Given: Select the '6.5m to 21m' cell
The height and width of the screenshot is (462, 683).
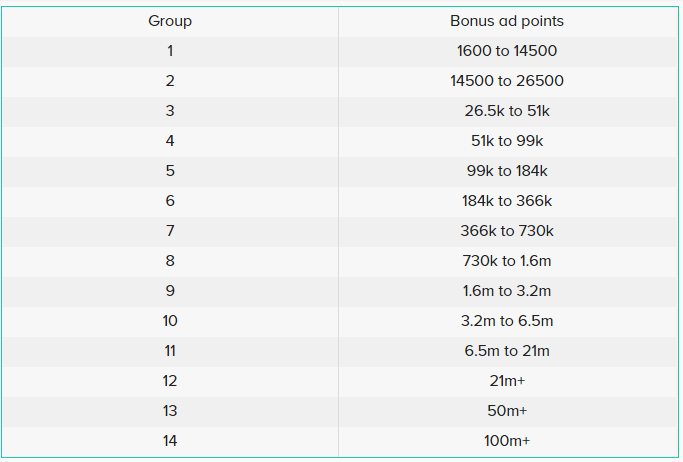Looking at the screenshot, I should tap(507, 351).
